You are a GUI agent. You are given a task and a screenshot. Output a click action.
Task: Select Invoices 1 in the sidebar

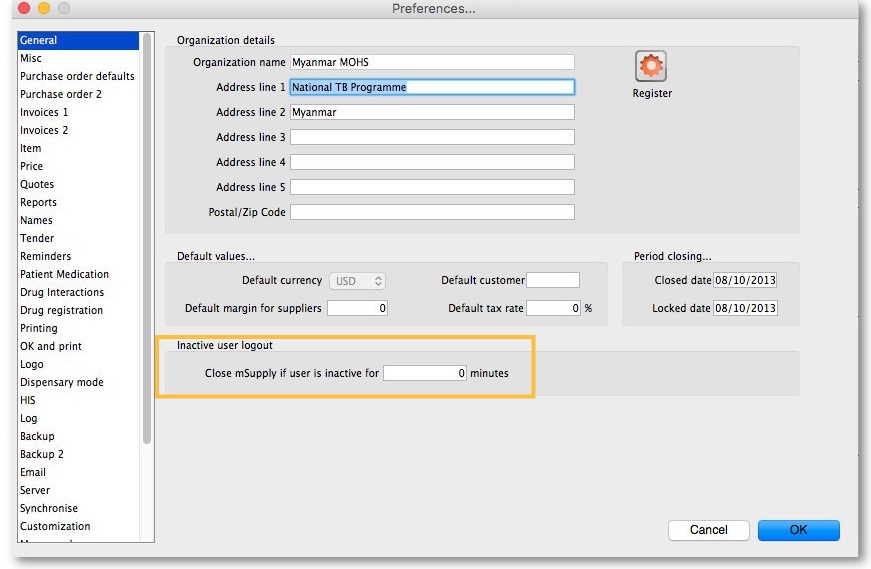[44, 112]
